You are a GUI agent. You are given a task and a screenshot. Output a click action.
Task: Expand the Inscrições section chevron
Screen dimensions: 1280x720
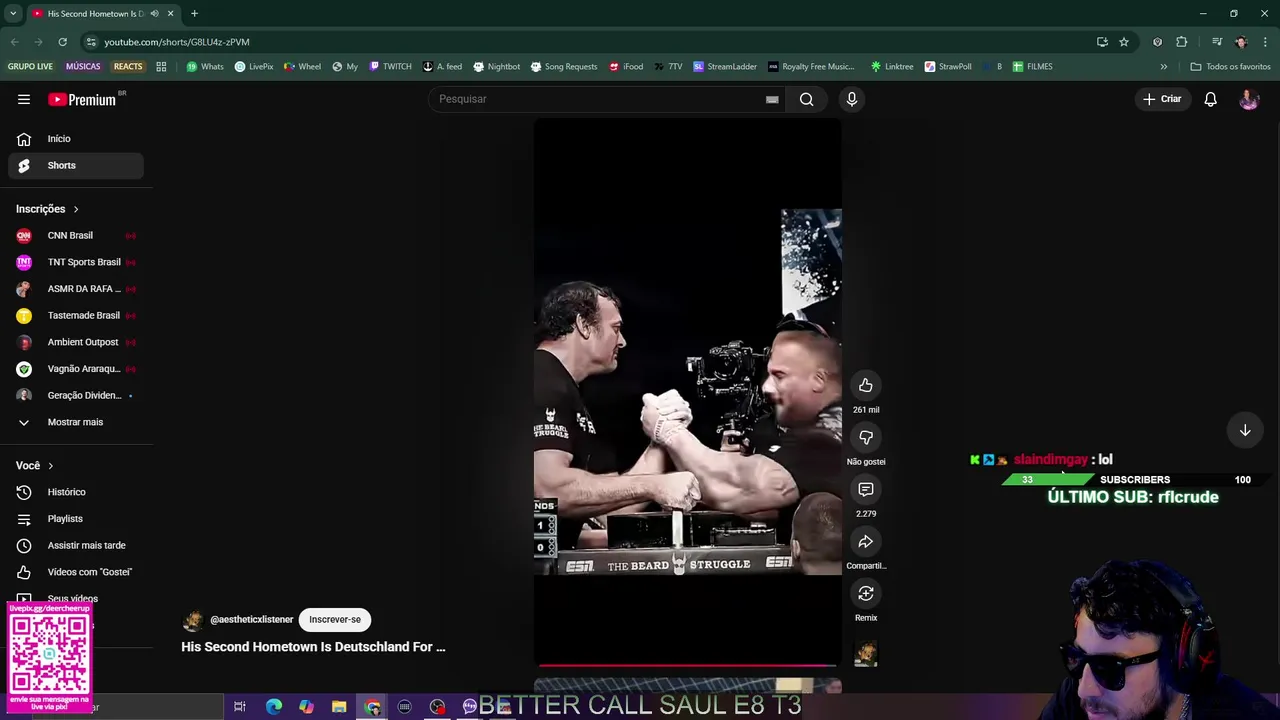coord(76,209)
